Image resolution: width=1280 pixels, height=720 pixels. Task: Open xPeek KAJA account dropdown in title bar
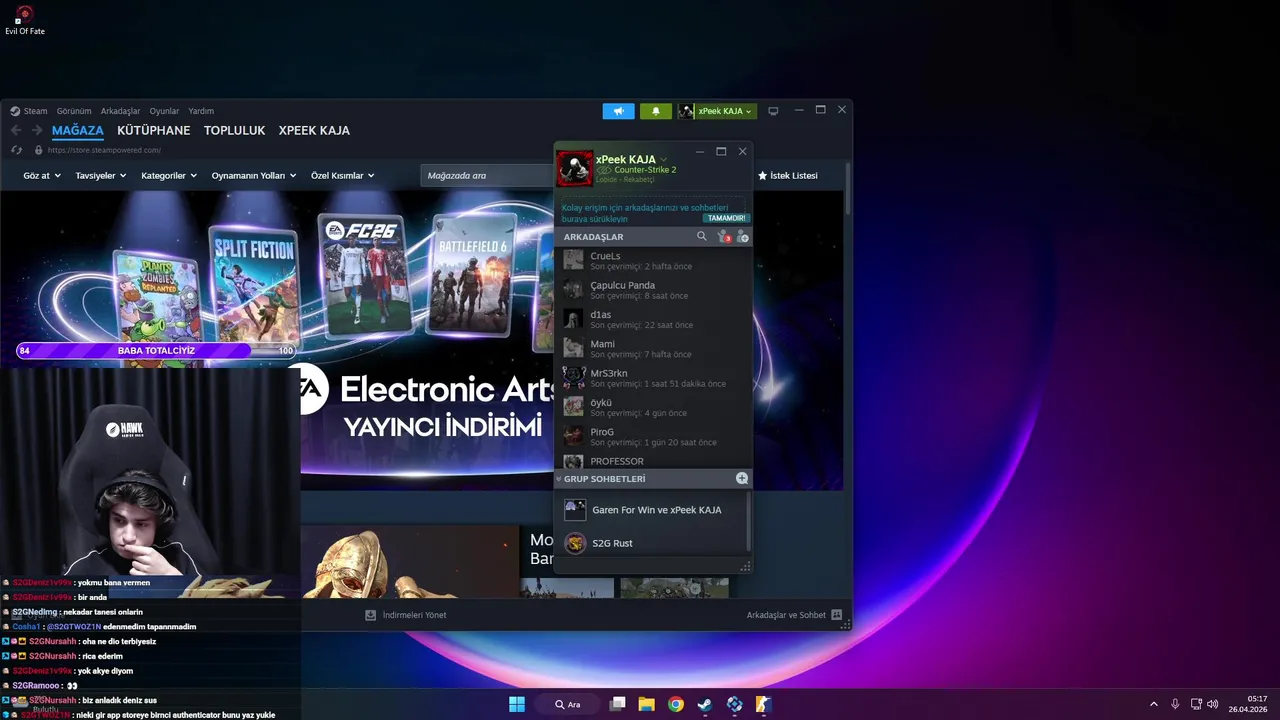pos(717,111)
